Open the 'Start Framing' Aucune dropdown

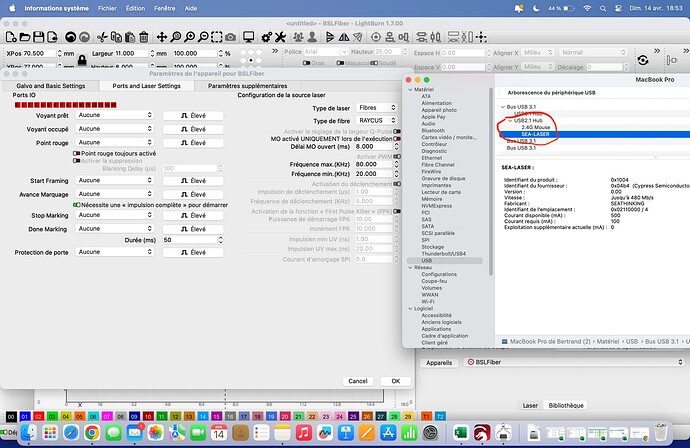[x=114, y=180]
